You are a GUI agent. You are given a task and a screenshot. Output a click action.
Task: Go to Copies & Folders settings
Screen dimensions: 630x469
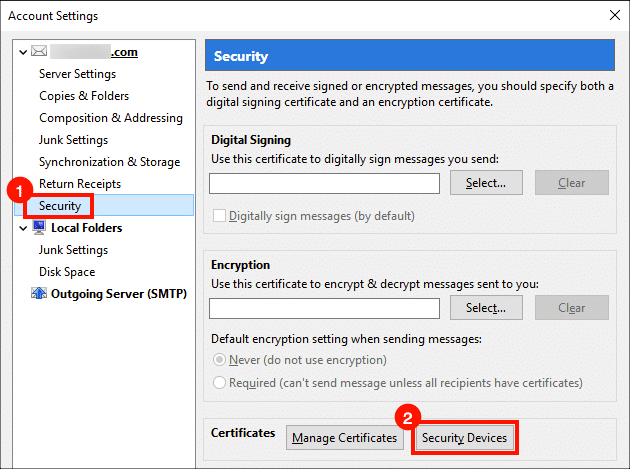pos(82,96)
